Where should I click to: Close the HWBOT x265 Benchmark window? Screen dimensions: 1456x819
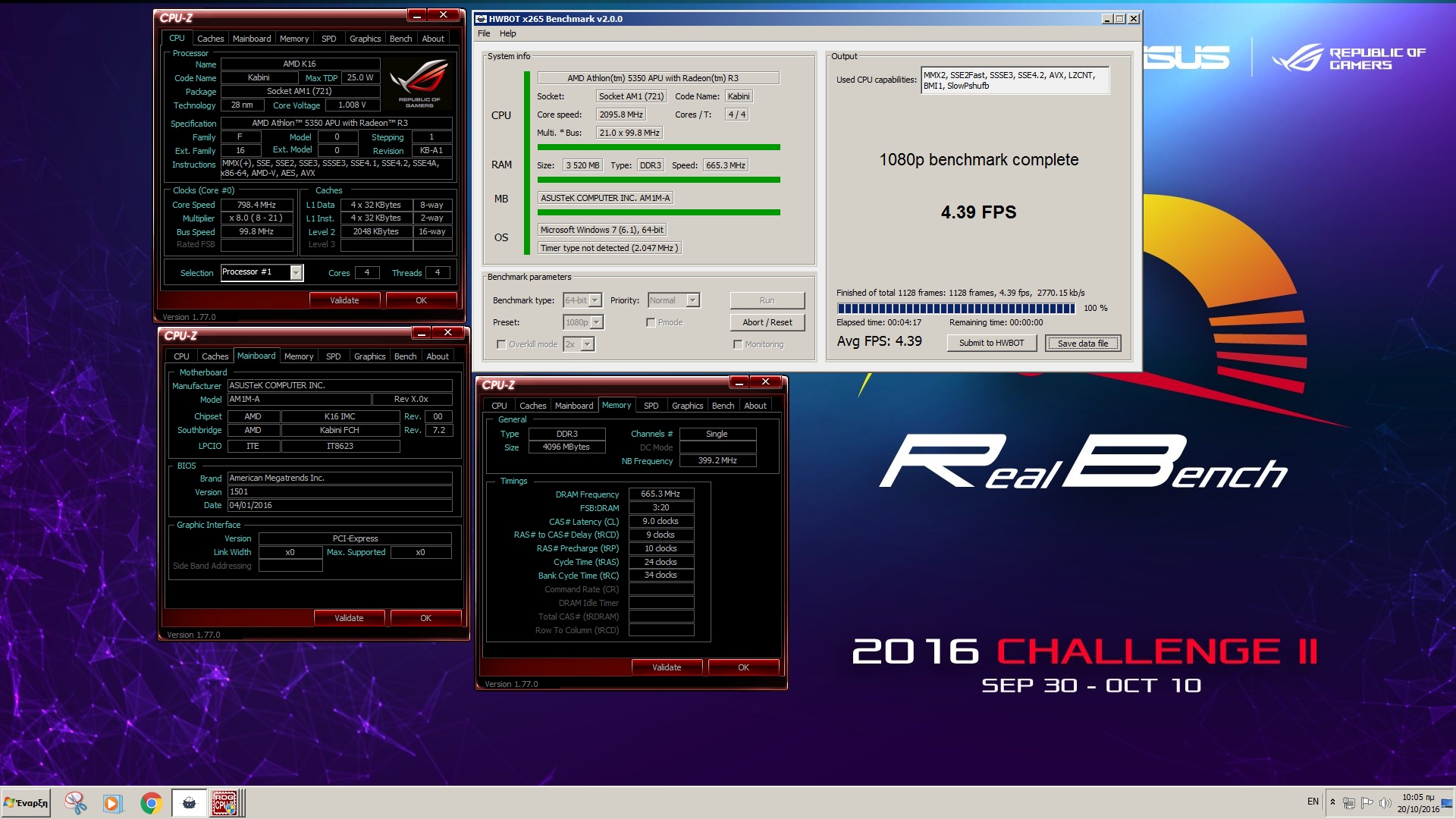(x=1134, y=19)
